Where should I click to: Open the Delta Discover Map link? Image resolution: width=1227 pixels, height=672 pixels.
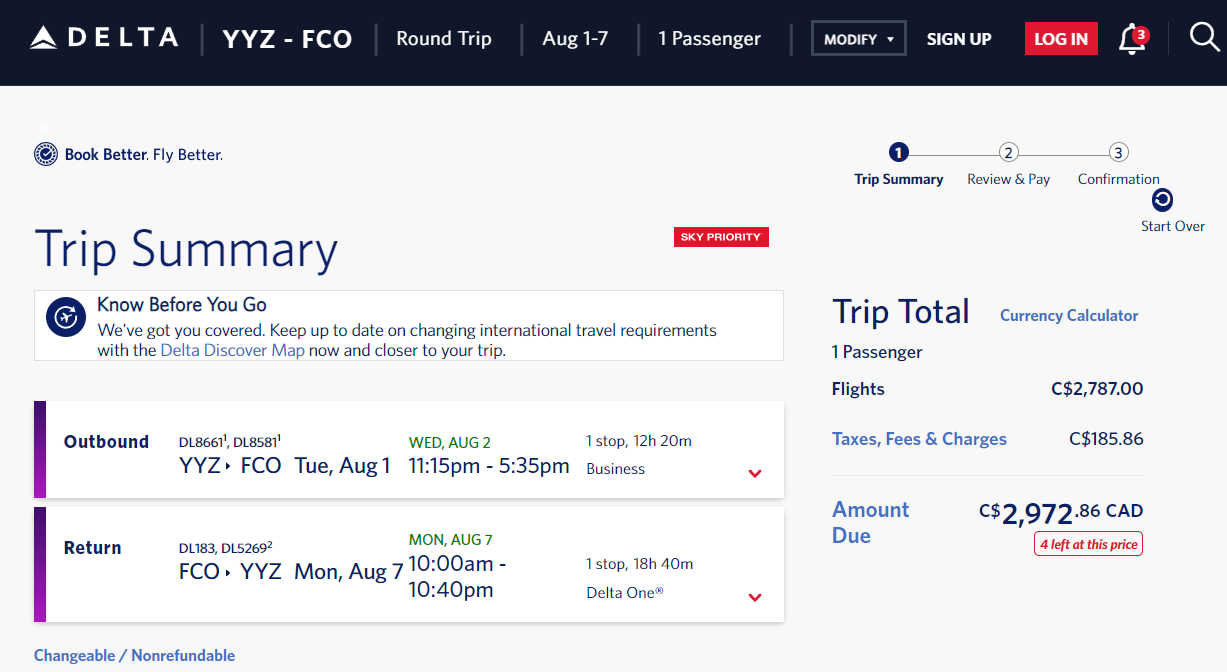232,351
